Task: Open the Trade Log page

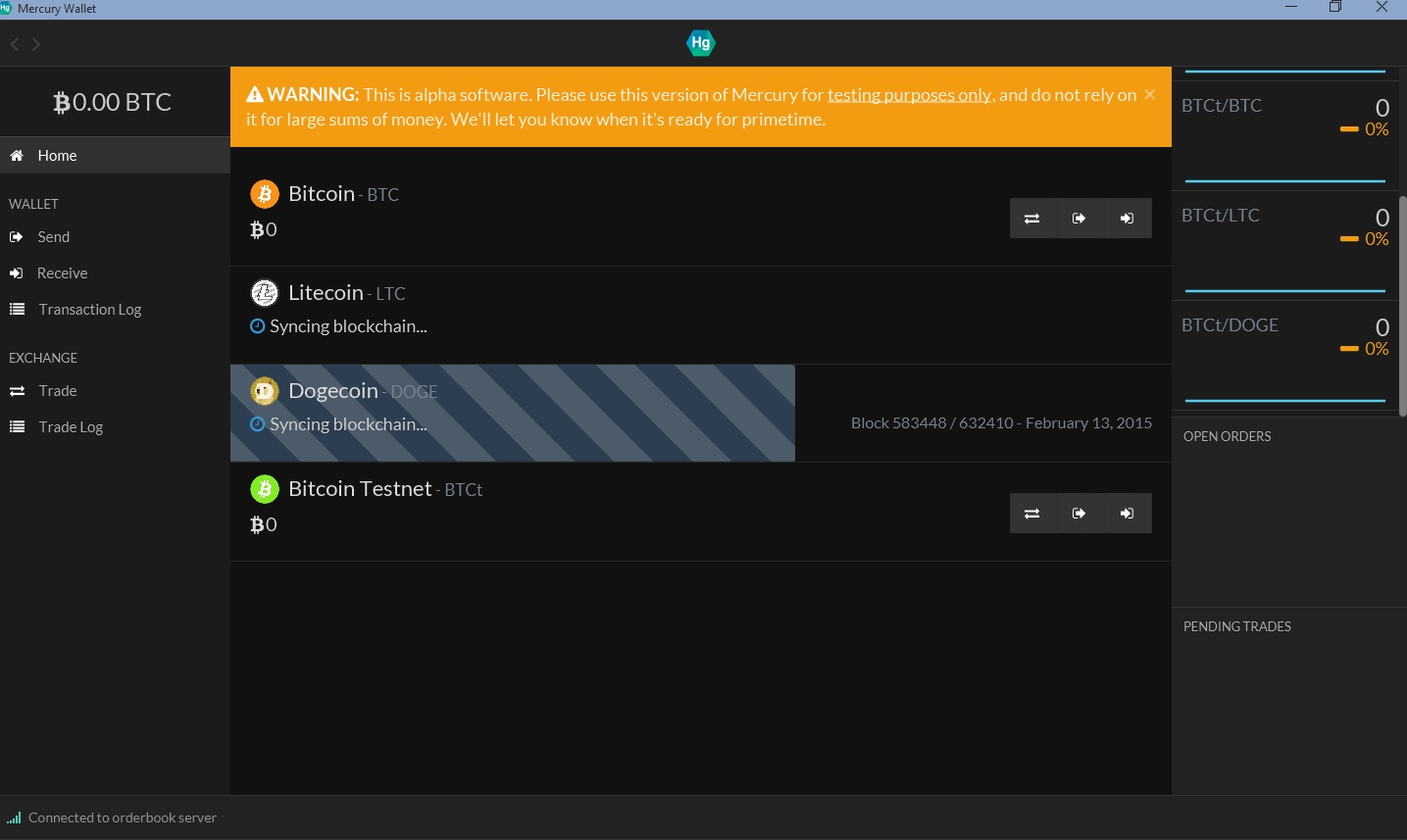Action: tap(71, 427)
